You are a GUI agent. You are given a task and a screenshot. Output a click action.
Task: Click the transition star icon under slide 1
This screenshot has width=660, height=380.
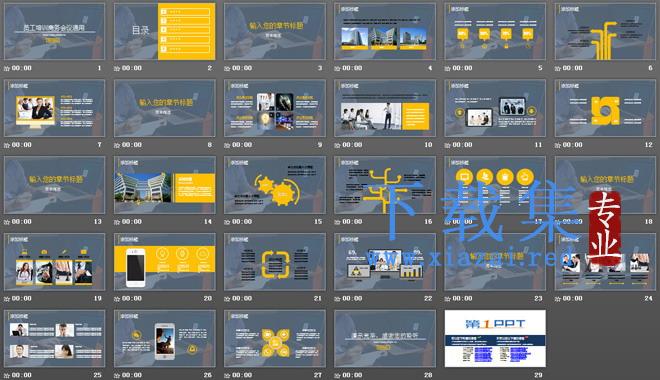(7, 68)
